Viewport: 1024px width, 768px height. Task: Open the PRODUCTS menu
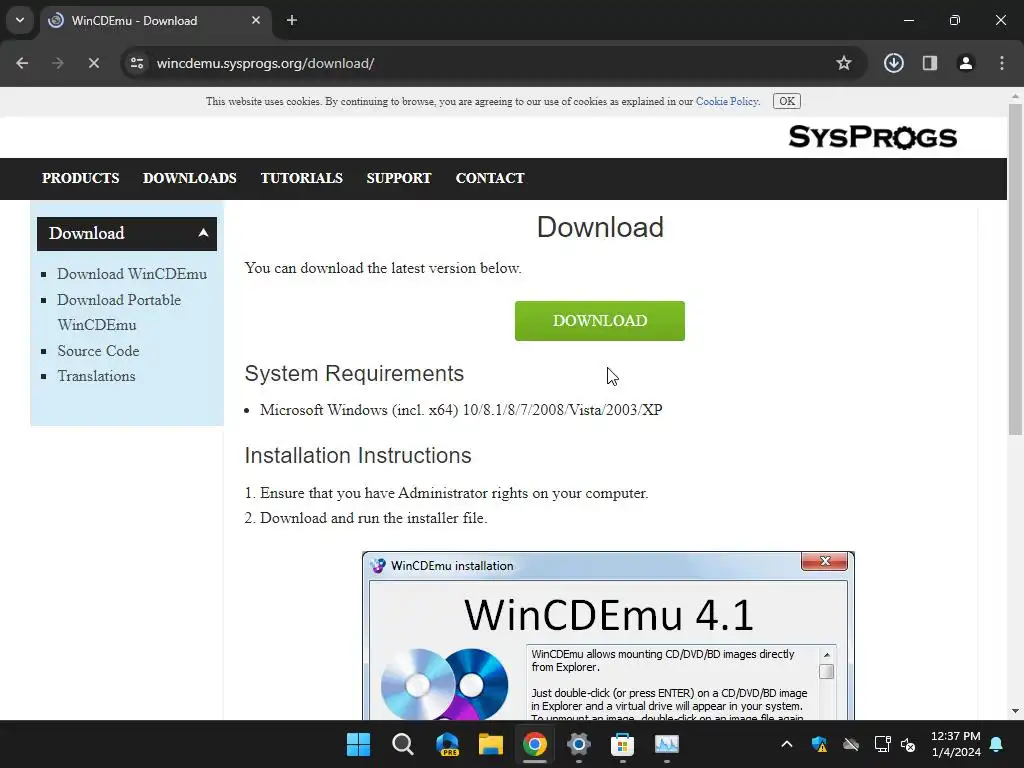click(80, 178)
